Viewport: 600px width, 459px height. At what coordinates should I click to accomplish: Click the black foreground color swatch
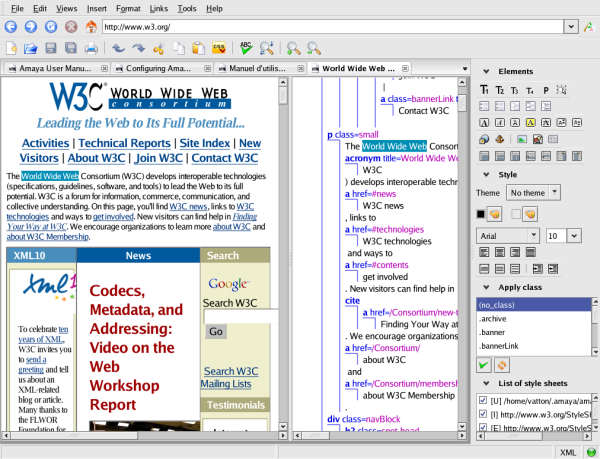[482, 213]
